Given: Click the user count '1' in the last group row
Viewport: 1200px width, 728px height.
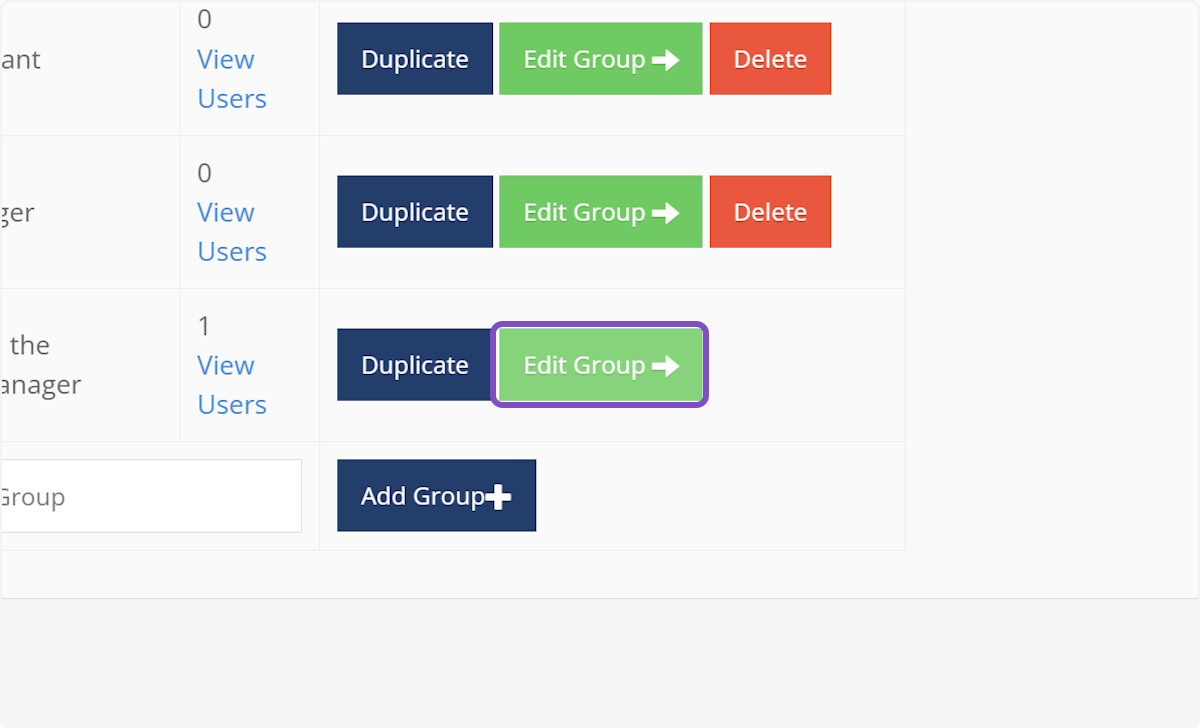Looking at the screenshot, I should coord(204,327).
